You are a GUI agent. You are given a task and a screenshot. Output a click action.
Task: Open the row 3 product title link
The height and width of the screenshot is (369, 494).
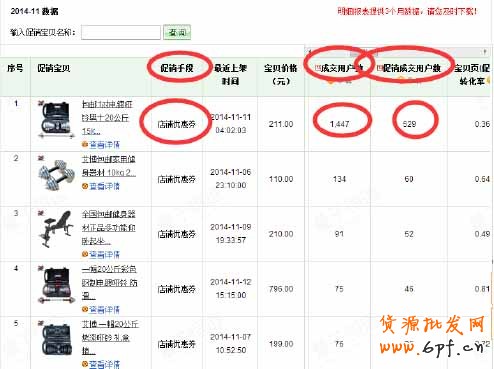[108, 228]
